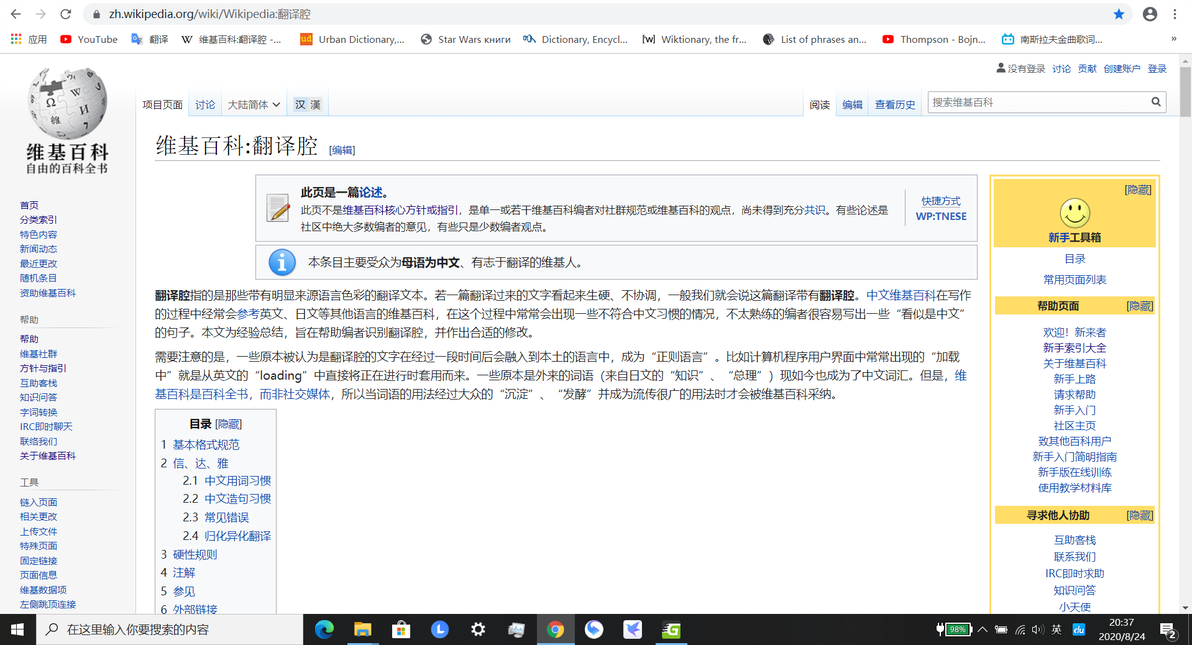The image size is (1192, 645).
Task: Open File Explorer from the taskbar
Action: (363, 629)
